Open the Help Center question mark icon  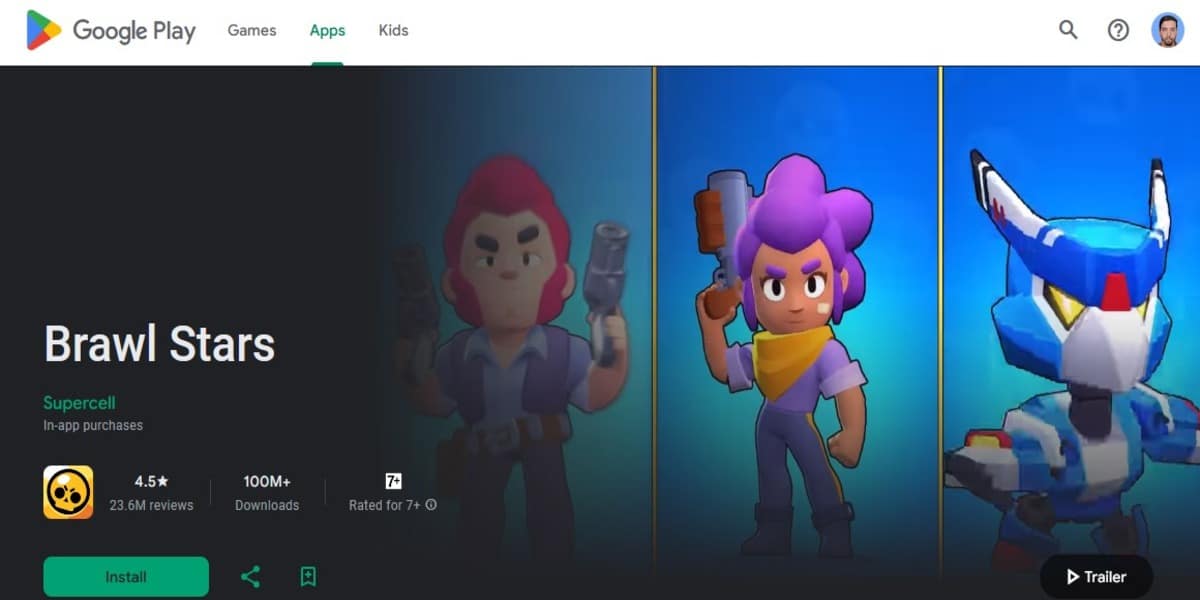(1118, 30)
